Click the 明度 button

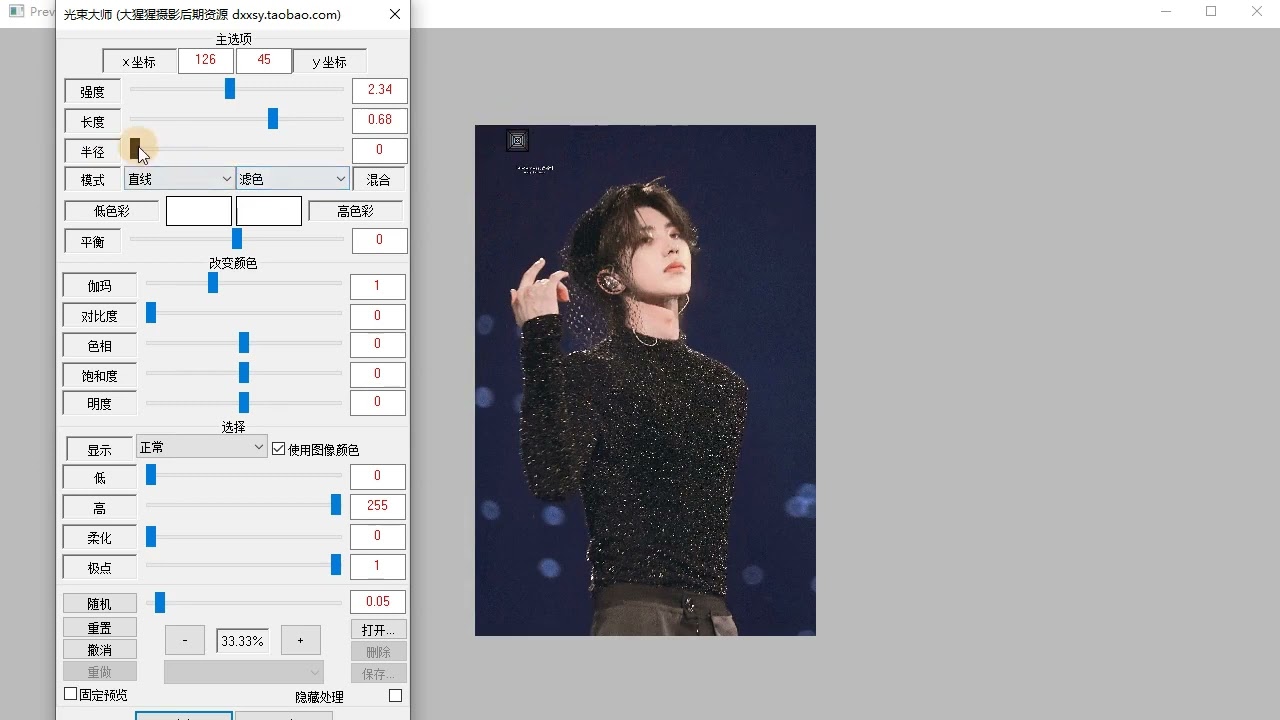tap(100, 404)
